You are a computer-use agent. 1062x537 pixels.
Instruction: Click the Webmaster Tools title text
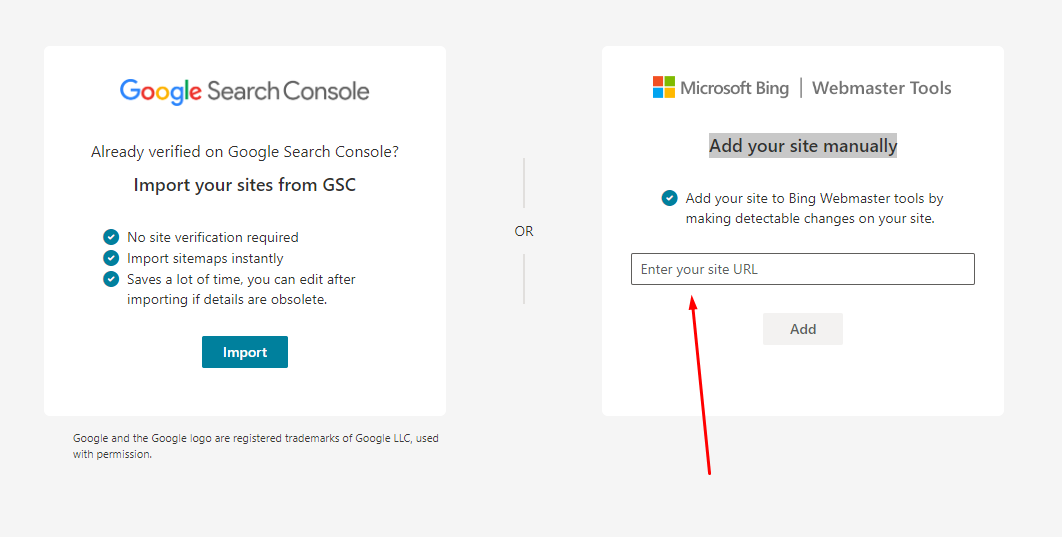coord(881,88)
